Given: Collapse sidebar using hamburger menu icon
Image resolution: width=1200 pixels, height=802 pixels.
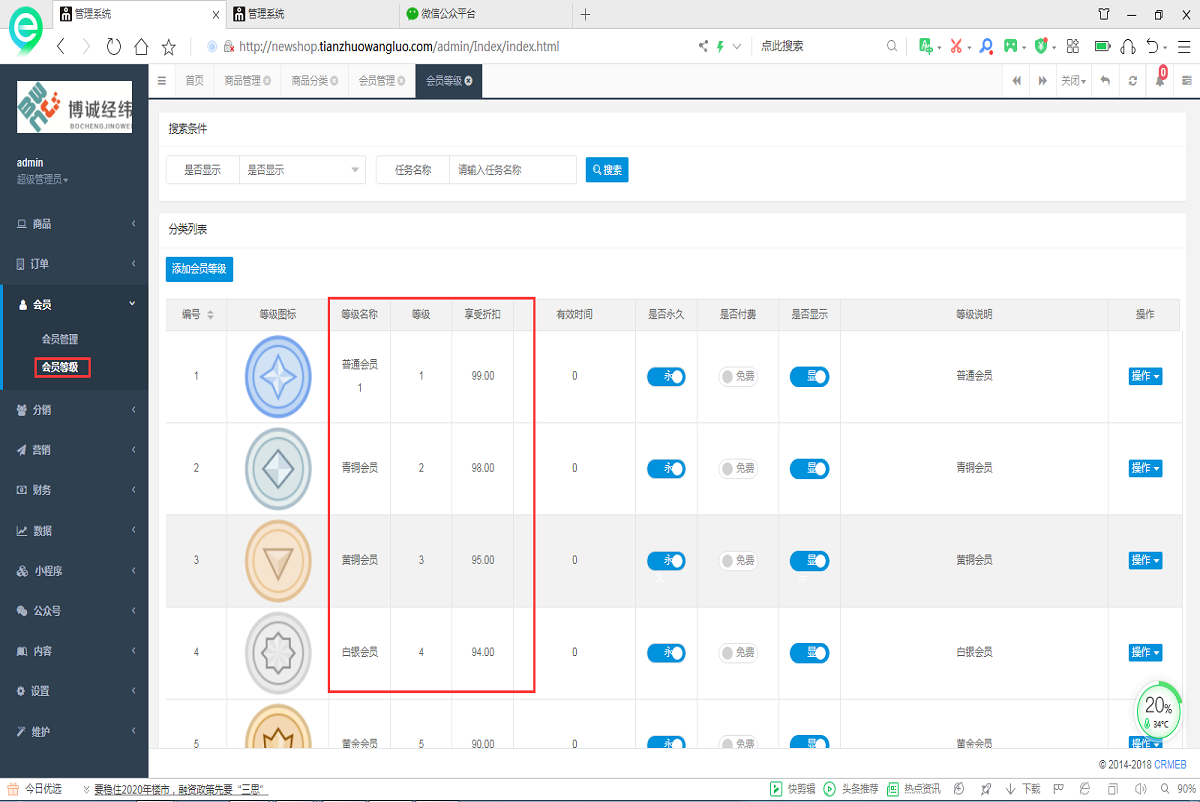Looking at the screenshot, I should [162, 81].
